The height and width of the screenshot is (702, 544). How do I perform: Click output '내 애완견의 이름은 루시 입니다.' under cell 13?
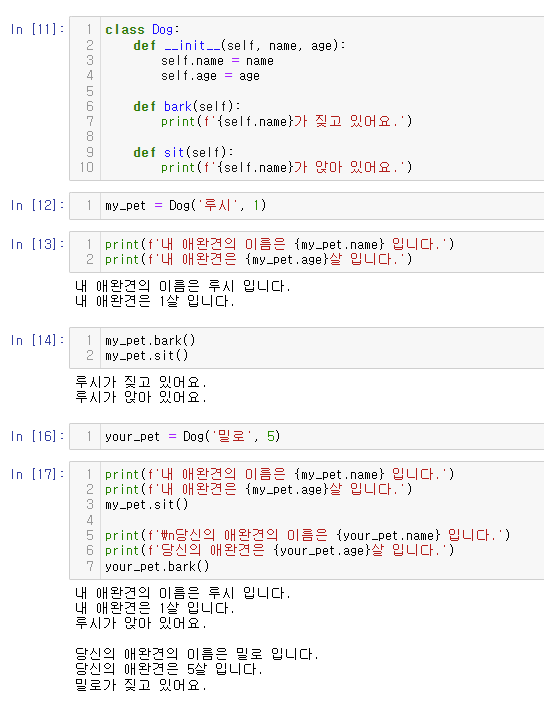pyautogui.click(x=183, y=286)
